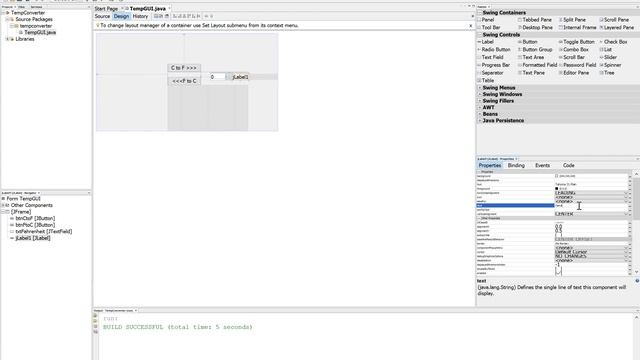Select btnFtoC [JButton] in Navigator
The width and height of the screenshot is (640, 360).
[x=35, y=225]
